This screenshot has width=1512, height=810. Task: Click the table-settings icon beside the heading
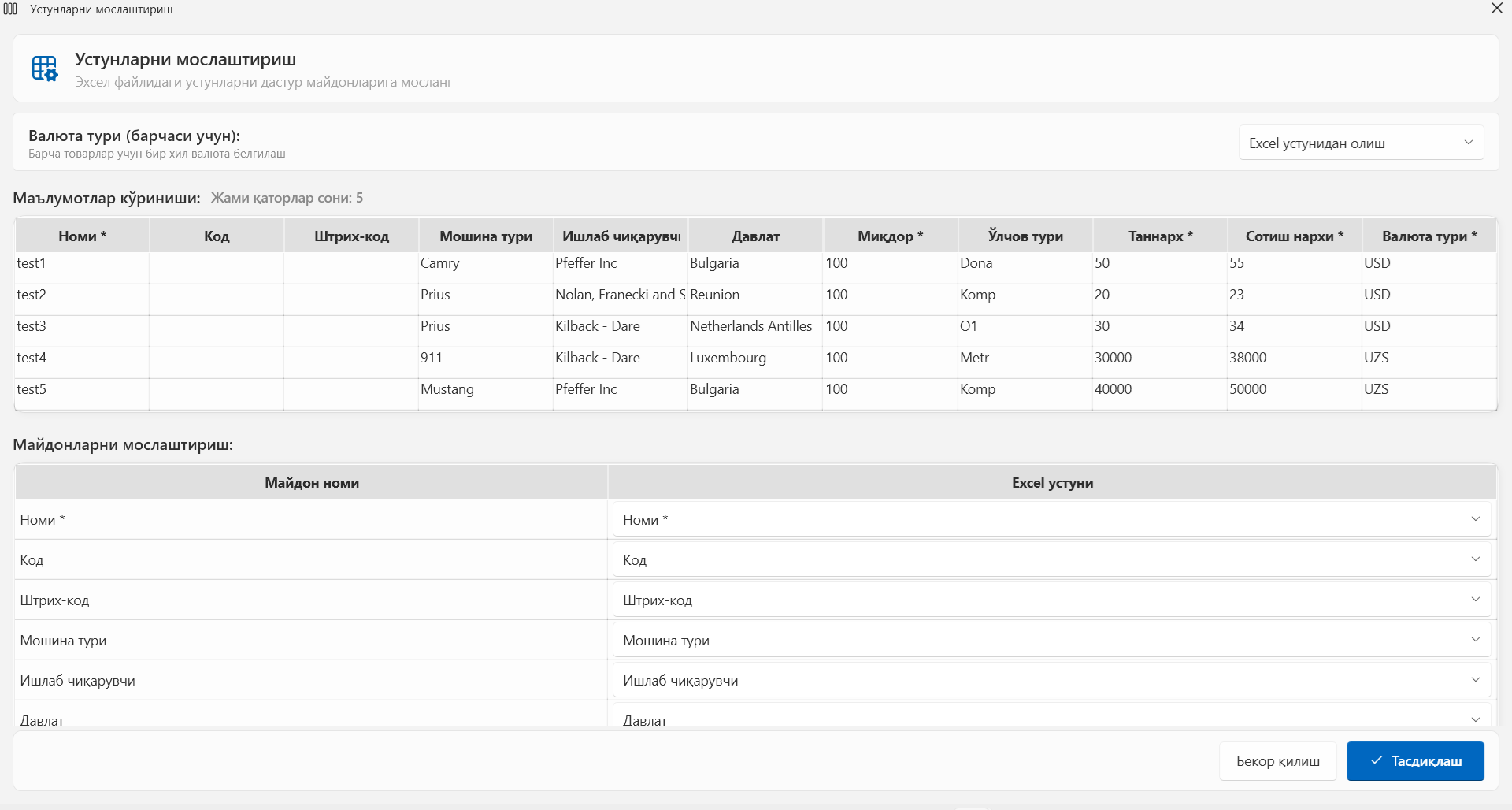pyautogui.click(x=45, y=69)
